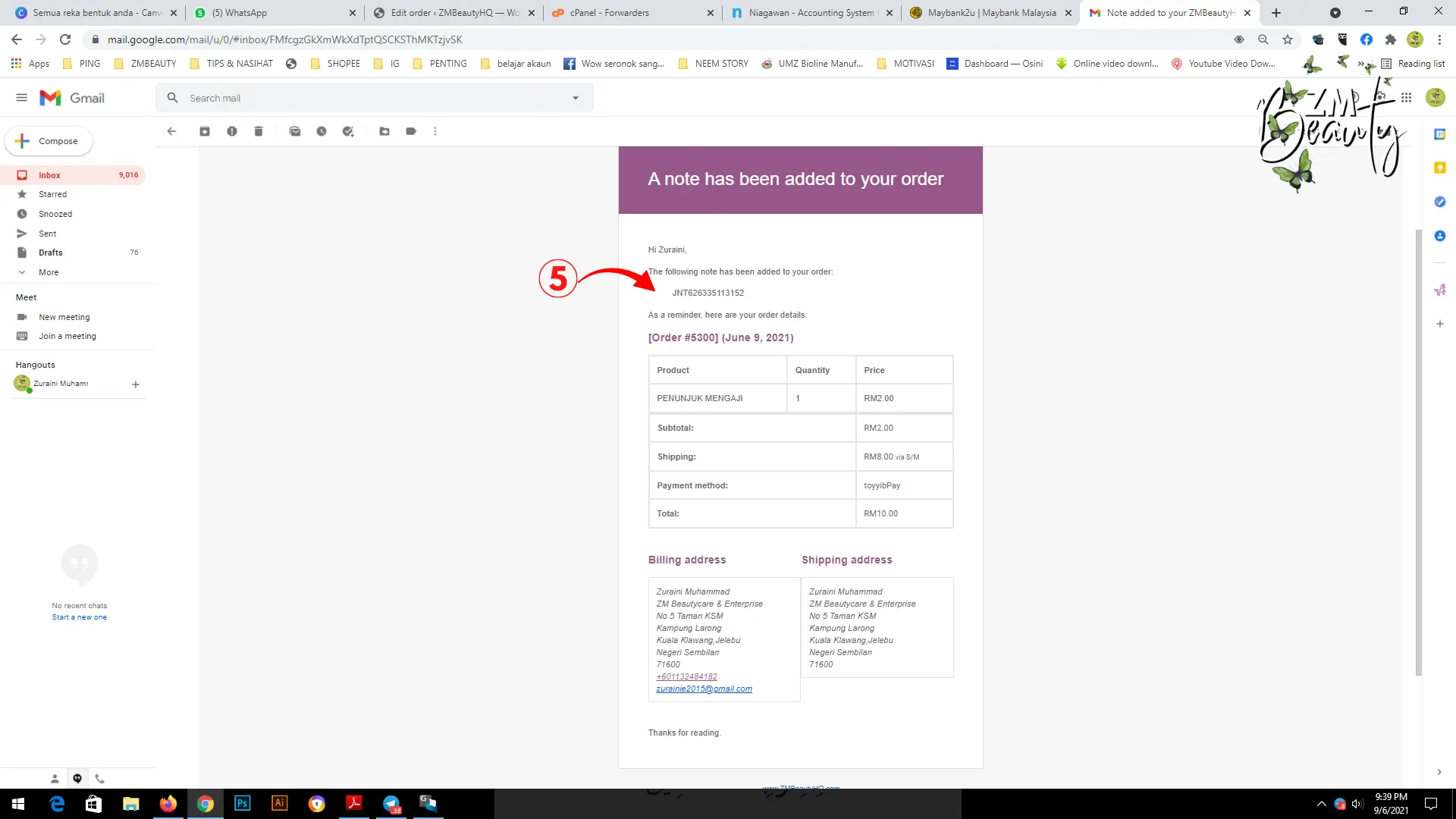Hide side panel chevron

1439,772
